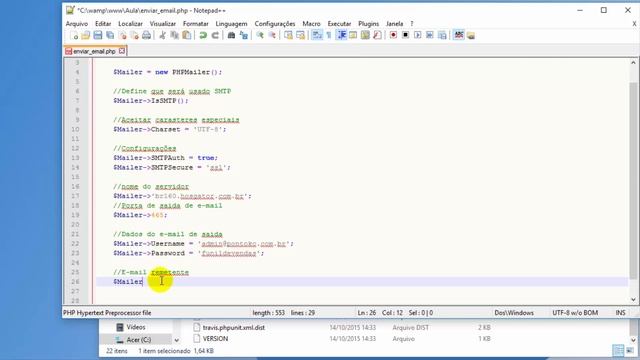Image resolution: width=640 pixels, height=360 pixels.
Task: Click the editor vertical scrollbar thumb
Action: click(x=633, y=180)
